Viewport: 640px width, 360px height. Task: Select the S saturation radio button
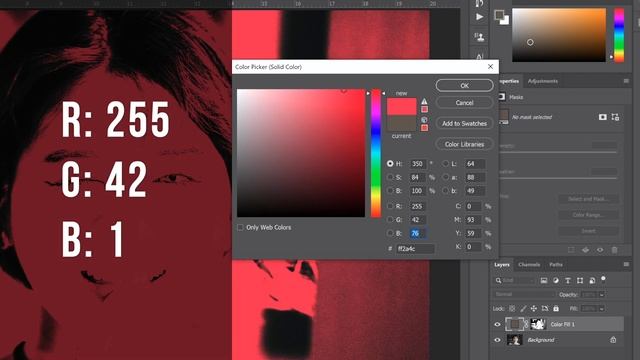pos(390,177)
